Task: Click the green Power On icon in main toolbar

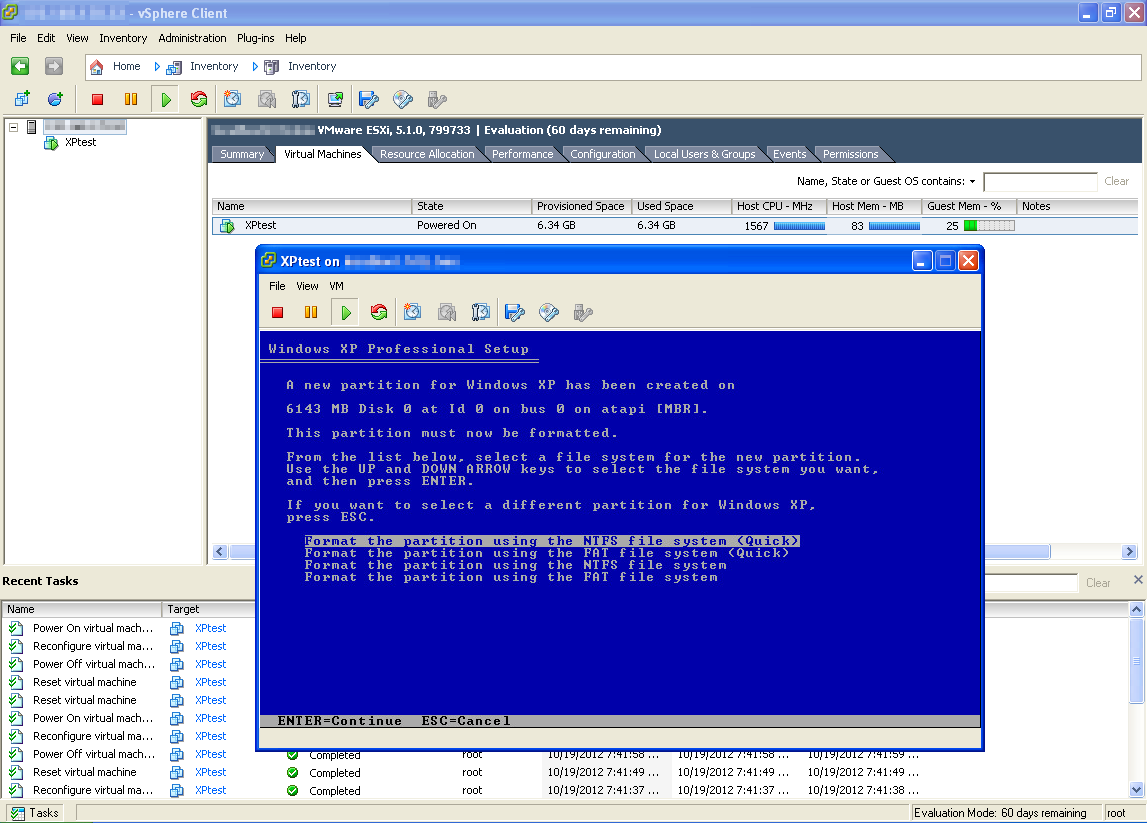Action: [x=166, y=99]
